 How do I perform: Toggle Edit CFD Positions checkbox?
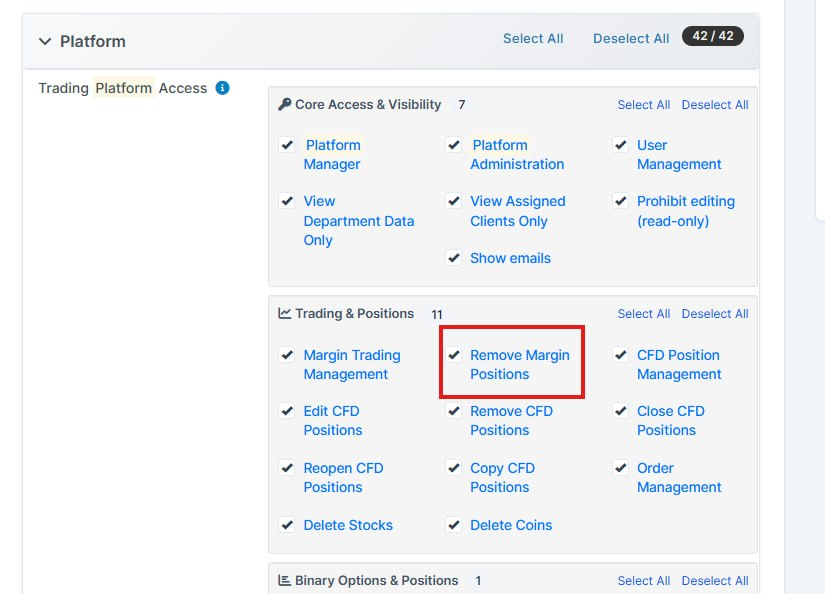point(287,411)
